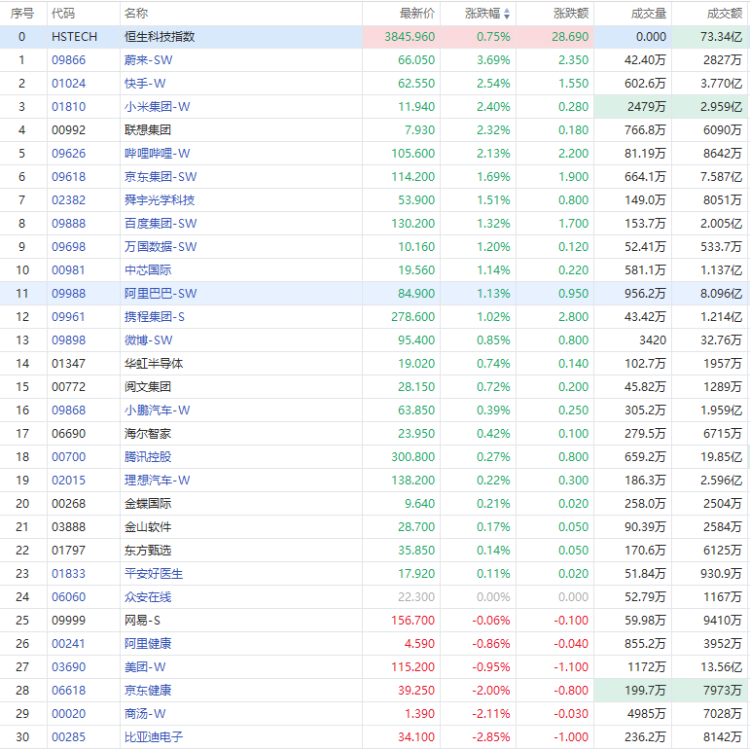
Task: Sort by the 涨跌额 column header
Action: pos(571,13)
